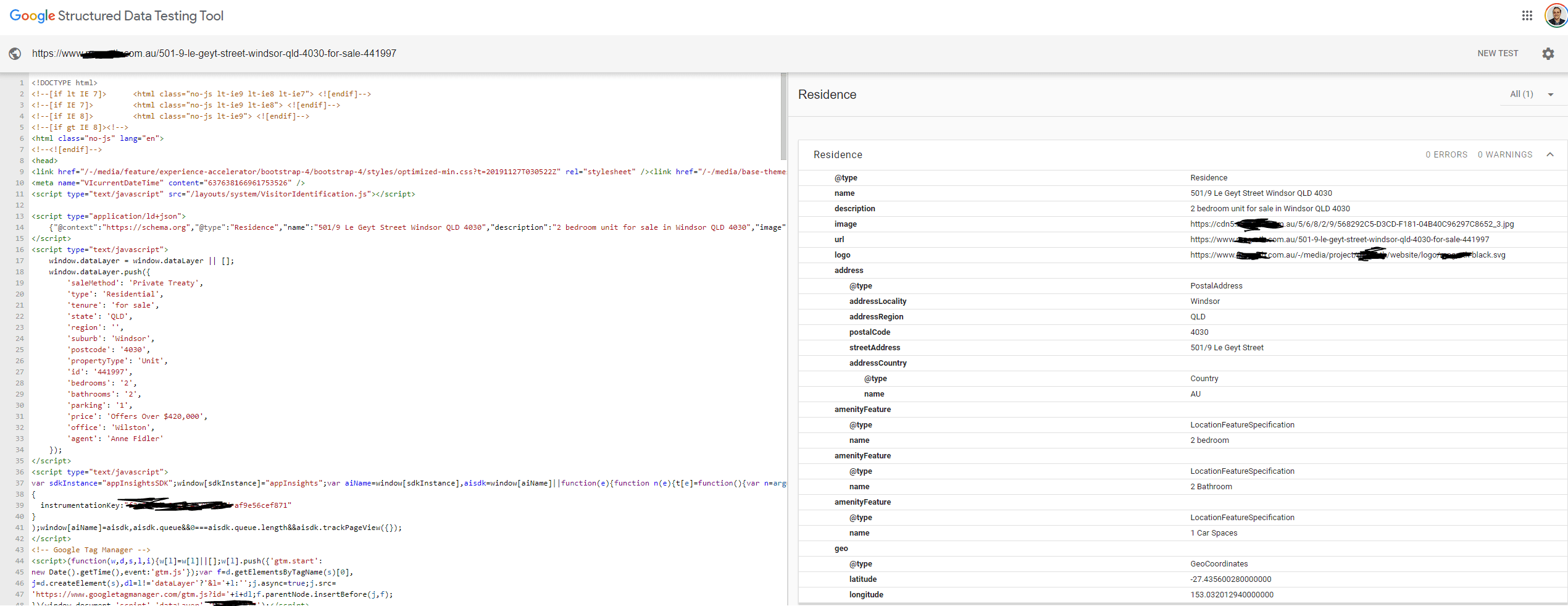1568x606 pixels.
Task: Click the 'description' property label
Action: click(854, 209)
